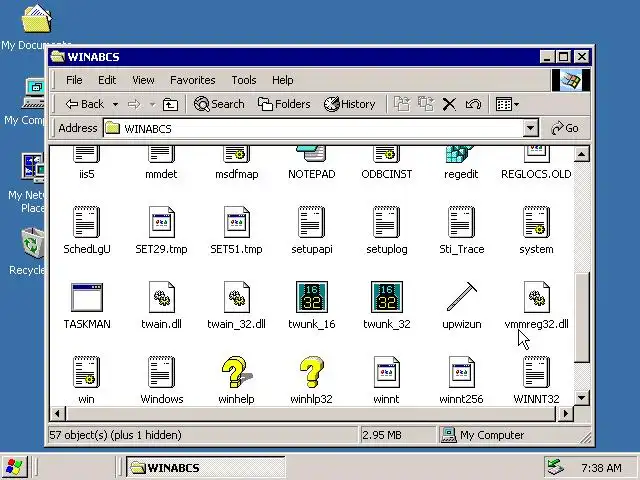Click the Up one level toolbar icon

171,104
